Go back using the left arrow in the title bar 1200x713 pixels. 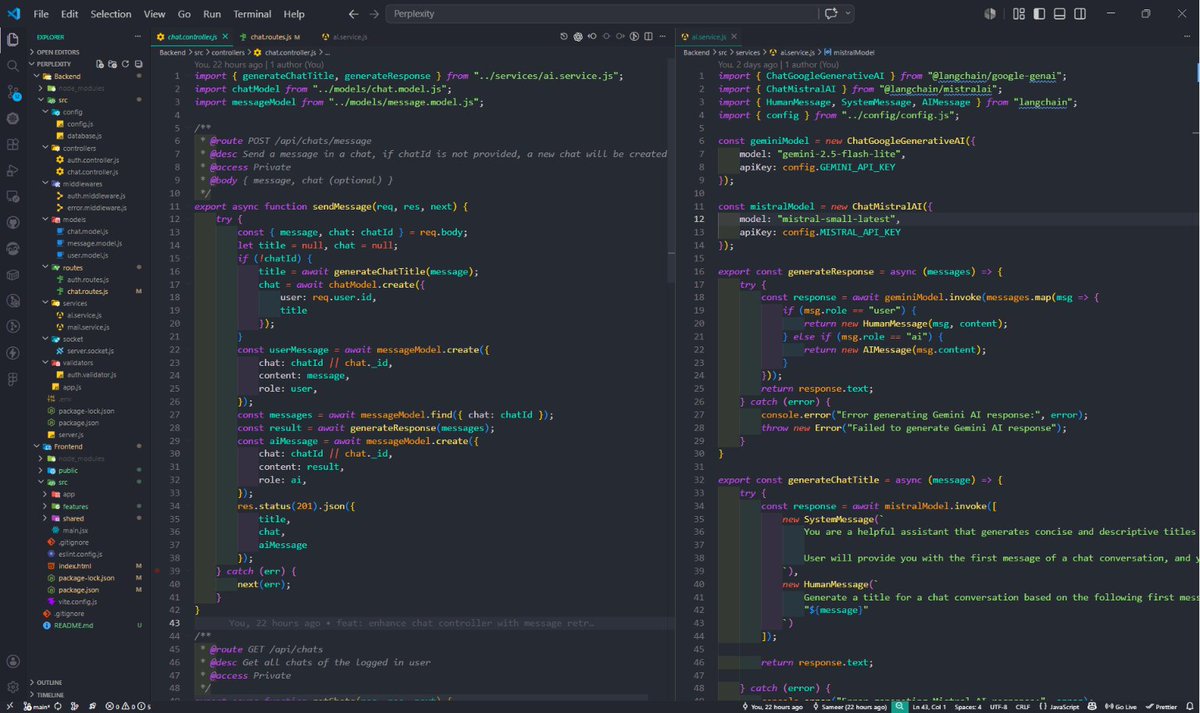pyautogui.click(x=354, y=14)
